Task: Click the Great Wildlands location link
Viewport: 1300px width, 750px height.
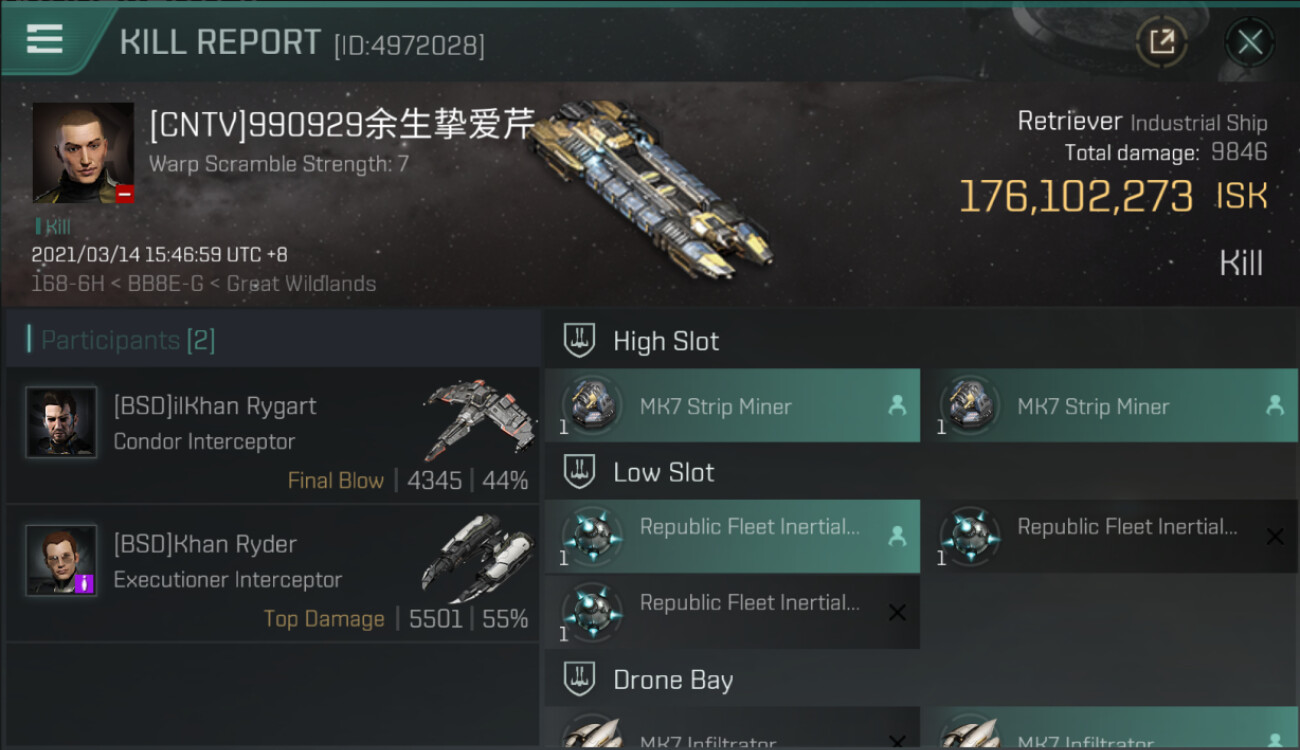Action: 301,283
